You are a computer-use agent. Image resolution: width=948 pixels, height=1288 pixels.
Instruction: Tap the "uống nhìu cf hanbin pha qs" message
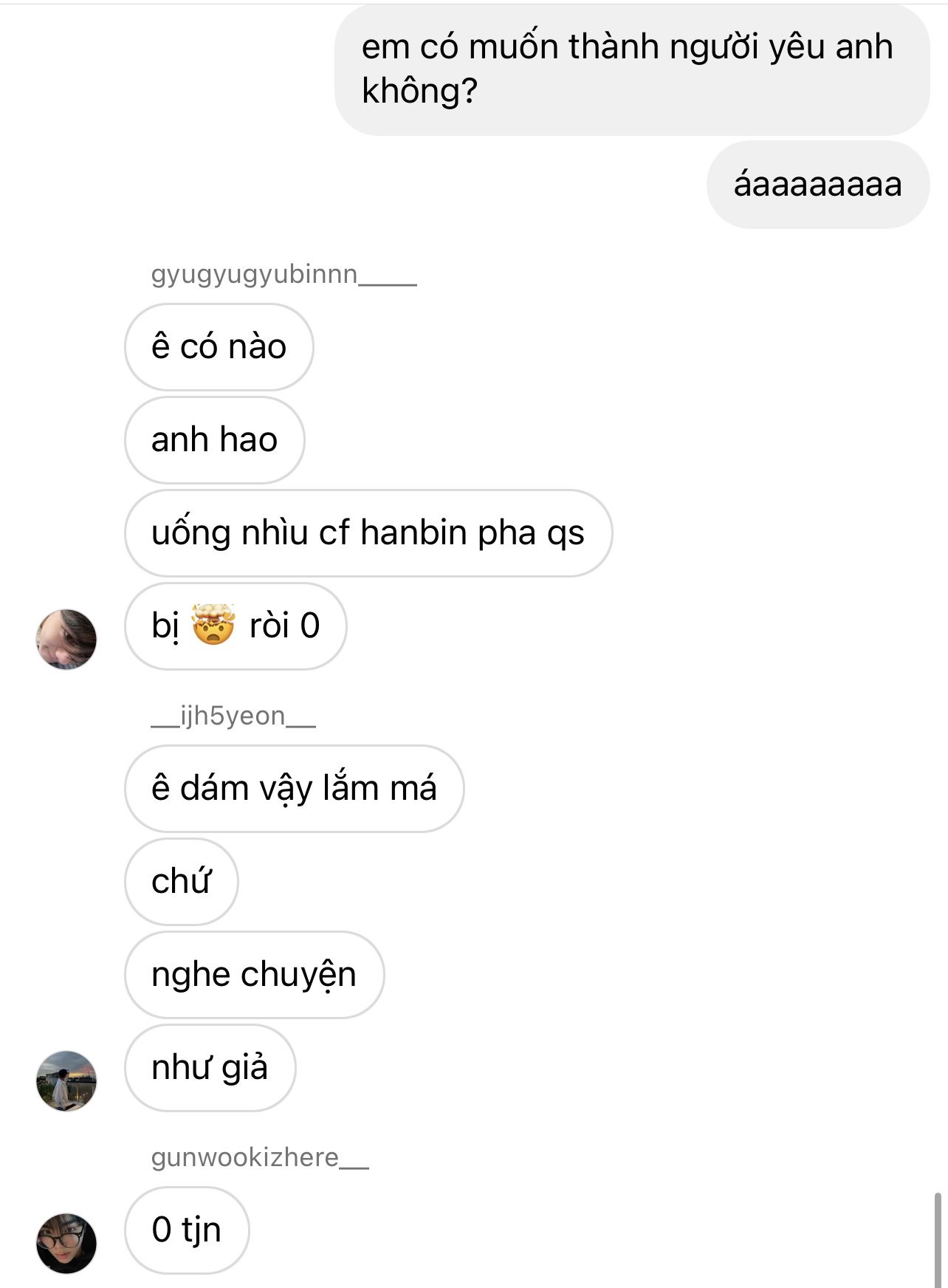(368, 533)
